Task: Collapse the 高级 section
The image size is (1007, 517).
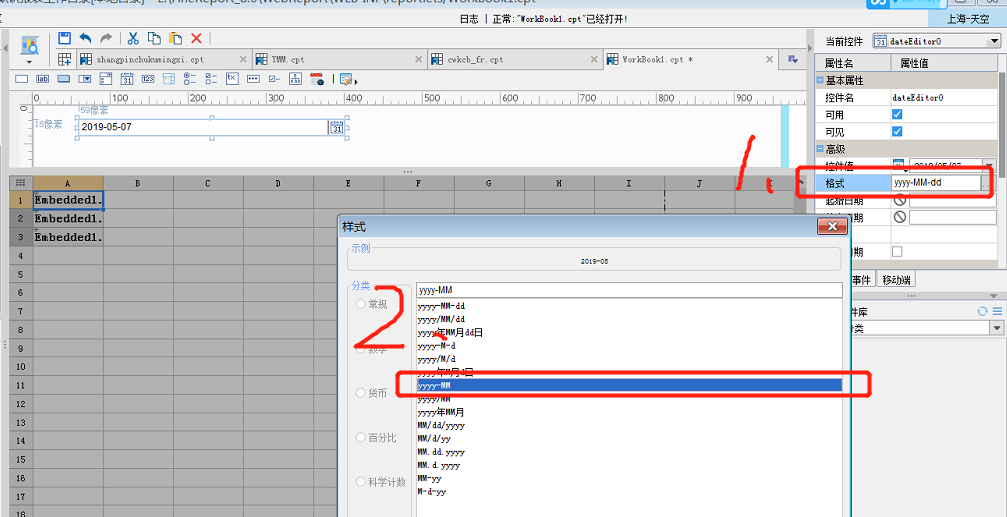Action: coord(820,149)
